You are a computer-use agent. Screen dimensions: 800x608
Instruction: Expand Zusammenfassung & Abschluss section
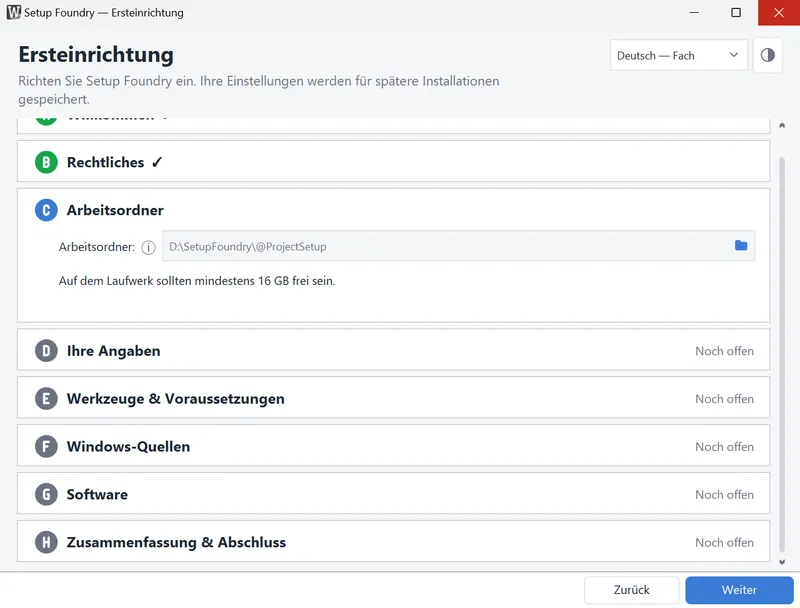[393, 542]
